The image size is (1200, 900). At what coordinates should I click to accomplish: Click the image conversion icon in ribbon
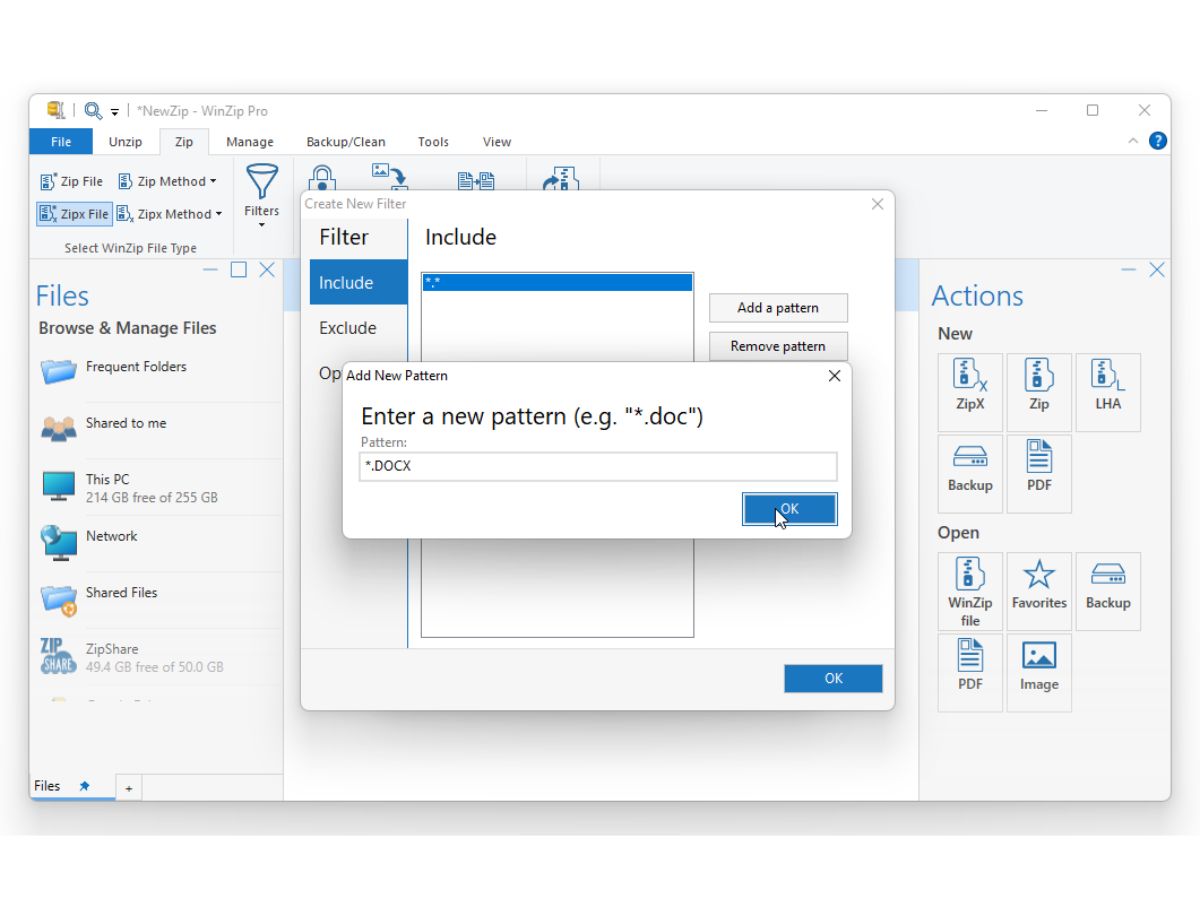tap(390, 177)
